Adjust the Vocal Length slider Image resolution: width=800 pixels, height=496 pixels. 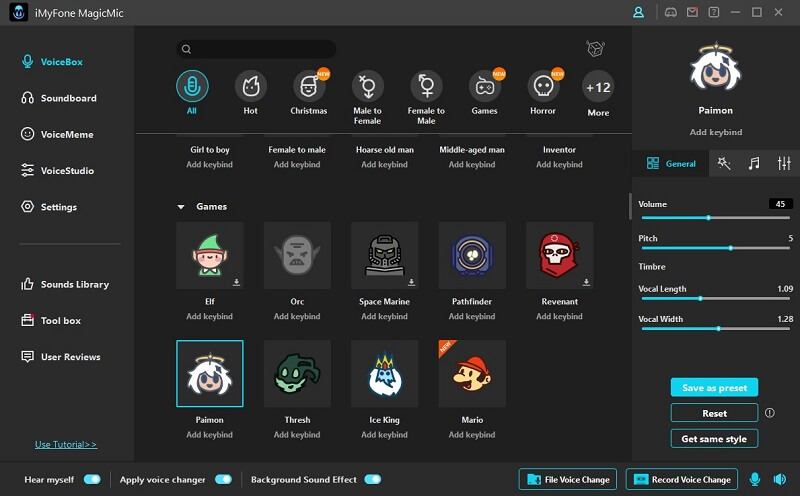[716, 299]
